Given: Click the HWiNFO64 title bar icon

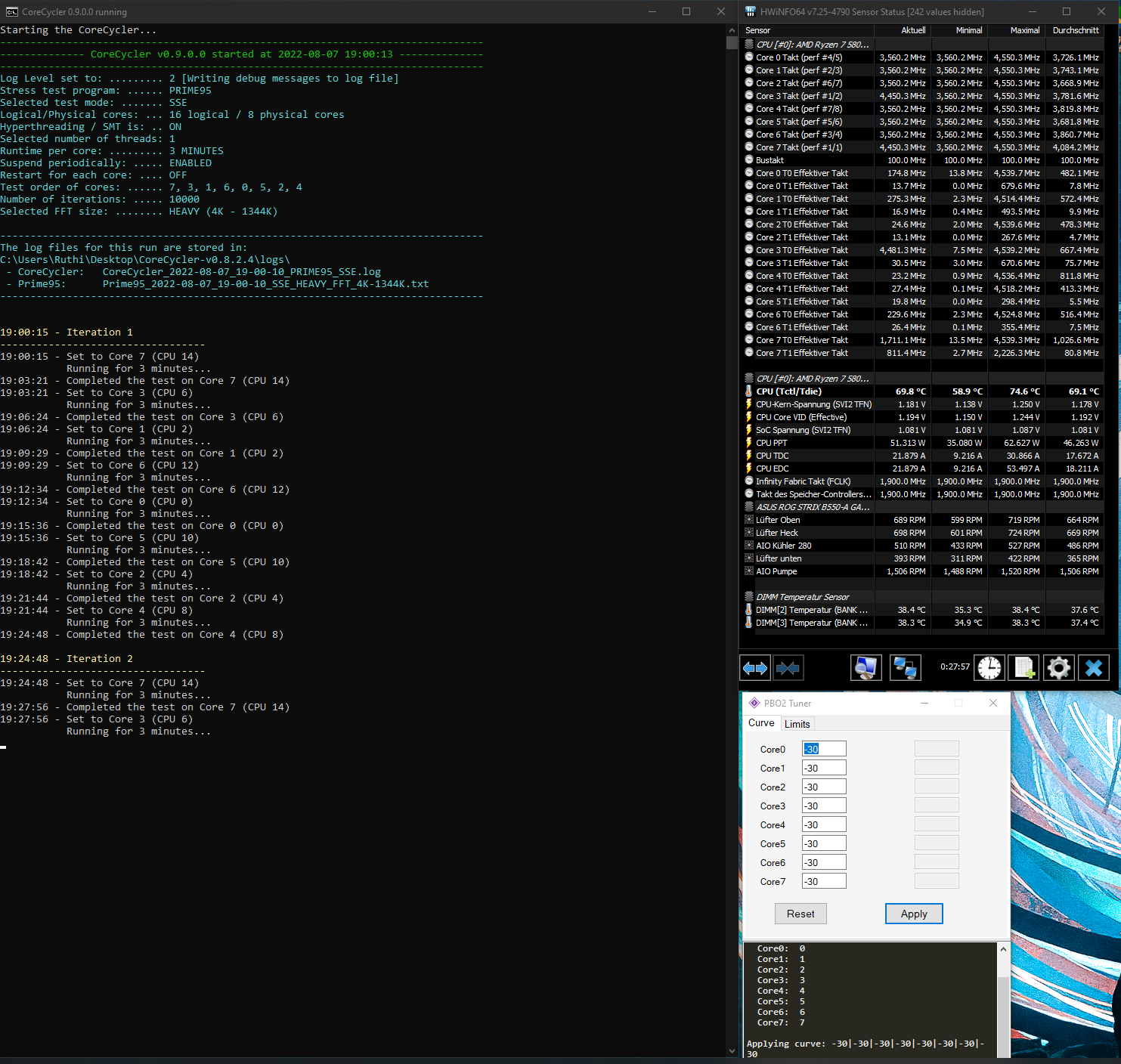Looking at the screenshot, I should coord(751,11).
